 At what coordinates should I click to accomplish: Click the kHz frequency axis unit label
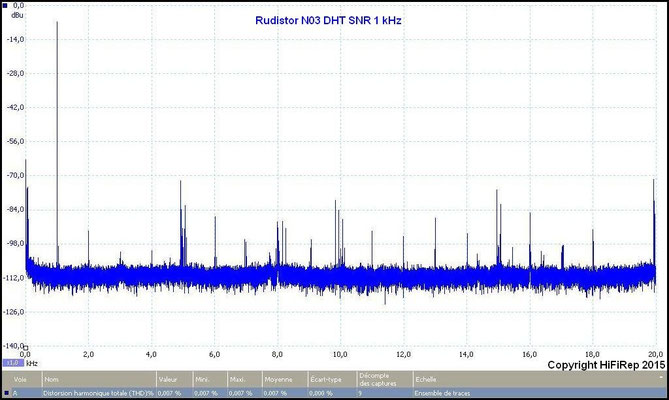click(31, 363)
